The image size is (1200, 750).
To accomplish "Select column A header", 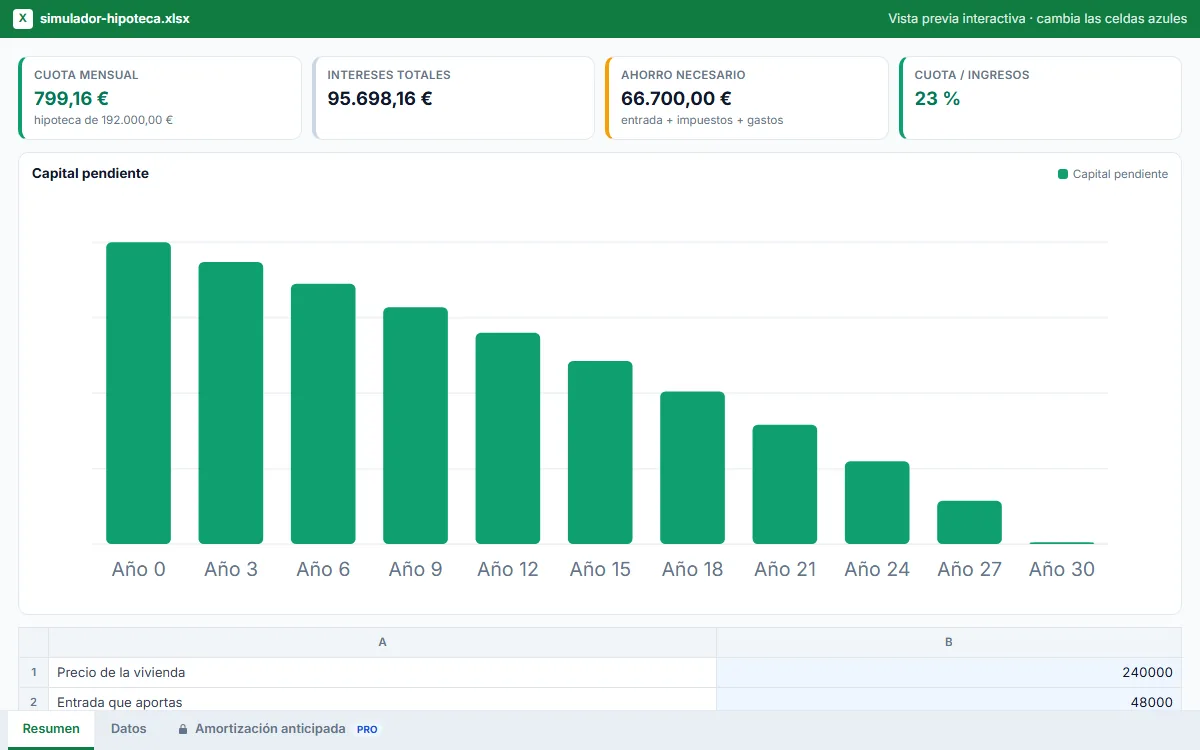I will (383, 643).
